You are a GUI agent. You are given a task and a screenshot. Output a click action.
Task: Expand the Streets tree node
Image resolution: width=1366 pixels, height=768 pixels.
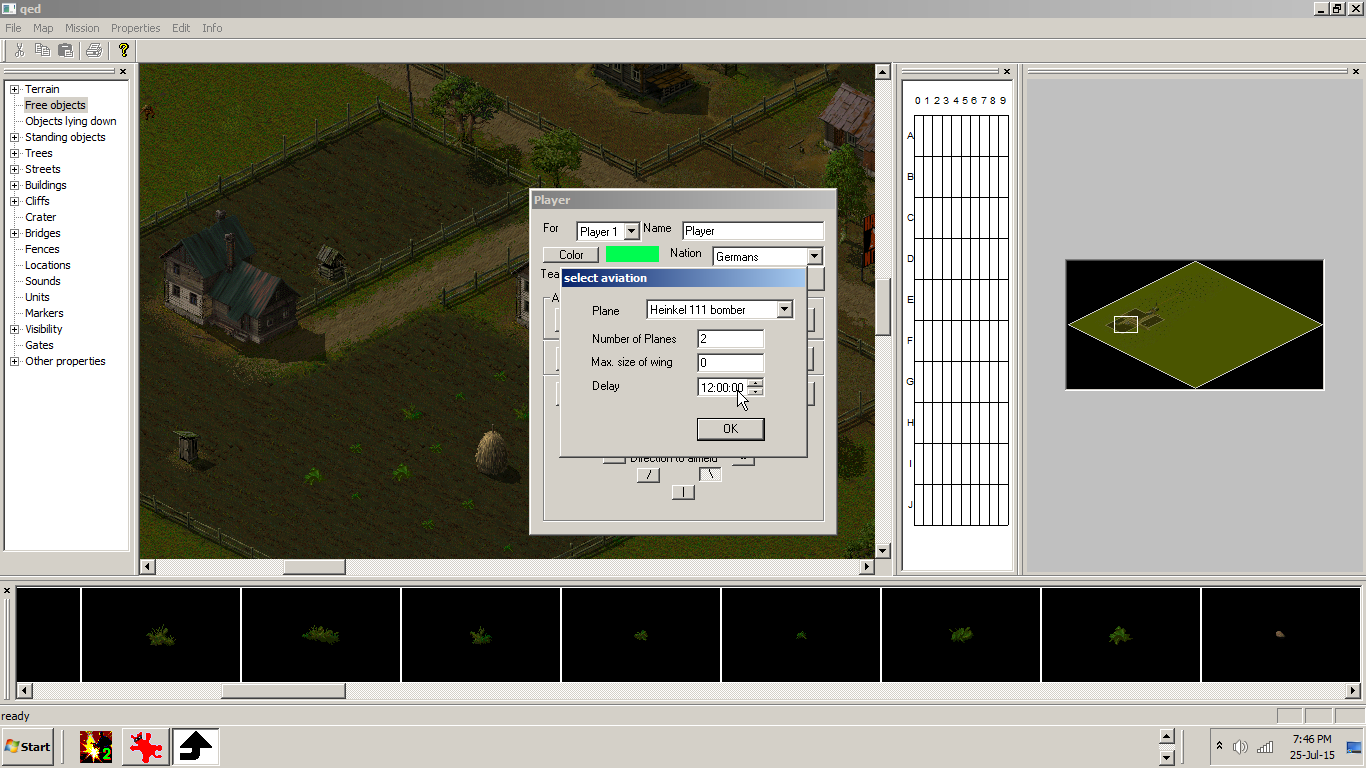pyautogui.click(x=15, y=169)
